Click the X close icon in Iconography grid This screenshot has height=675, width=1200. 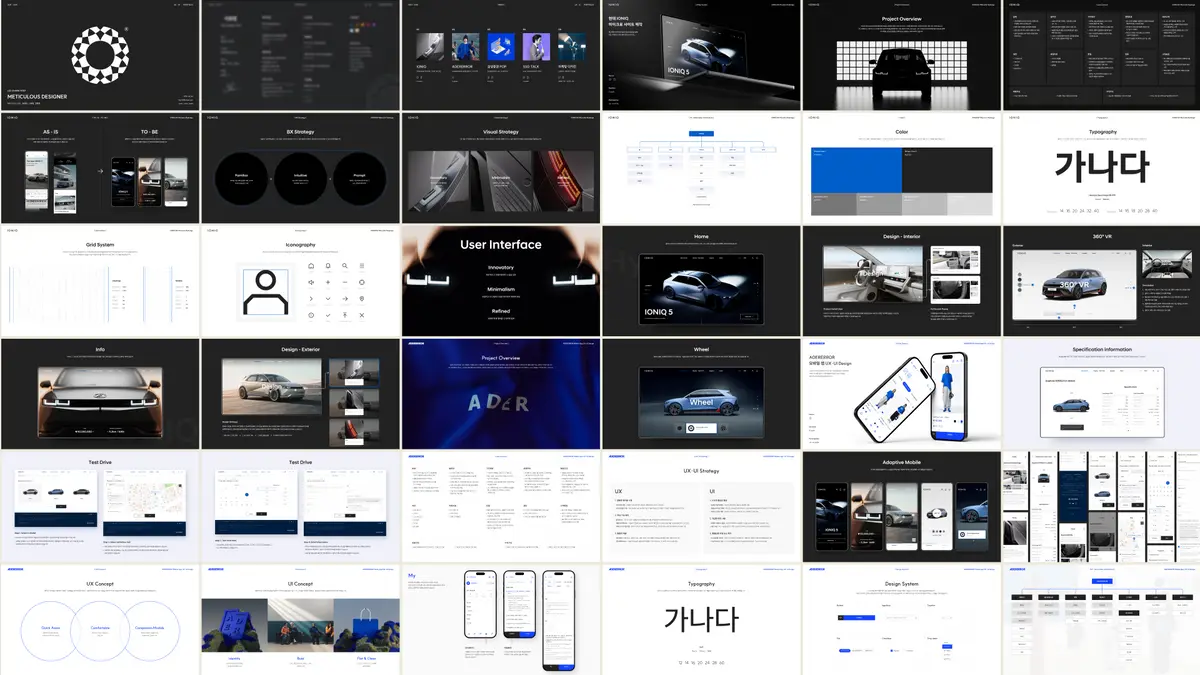point(362,316)
